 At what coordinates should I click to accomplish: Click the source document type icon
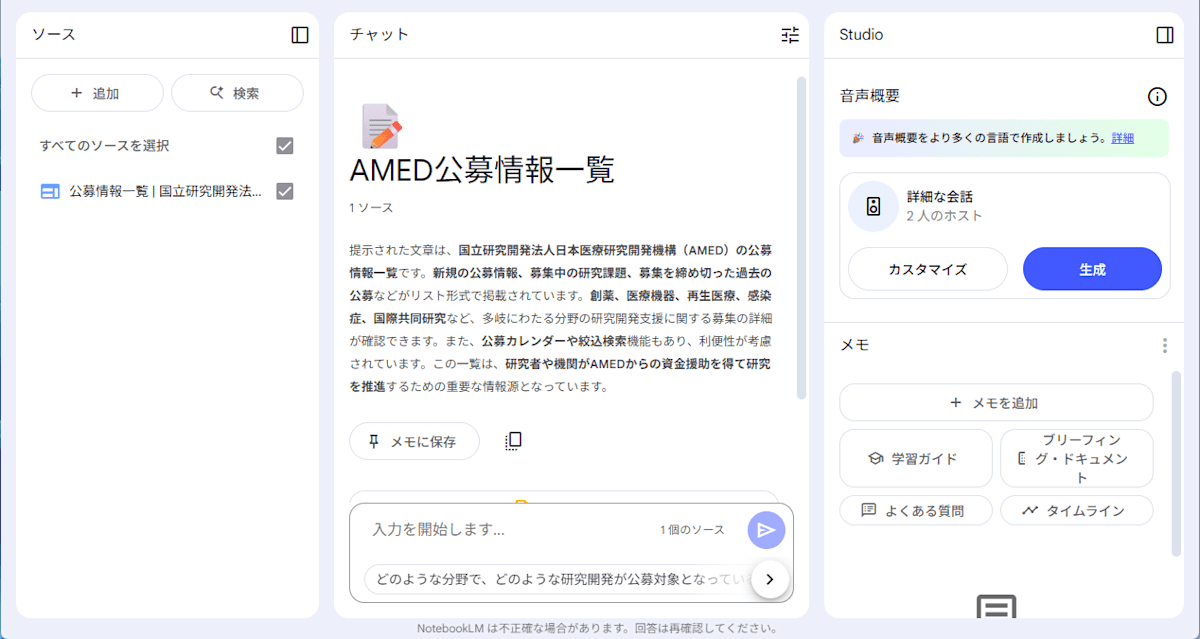pos(50,192)
